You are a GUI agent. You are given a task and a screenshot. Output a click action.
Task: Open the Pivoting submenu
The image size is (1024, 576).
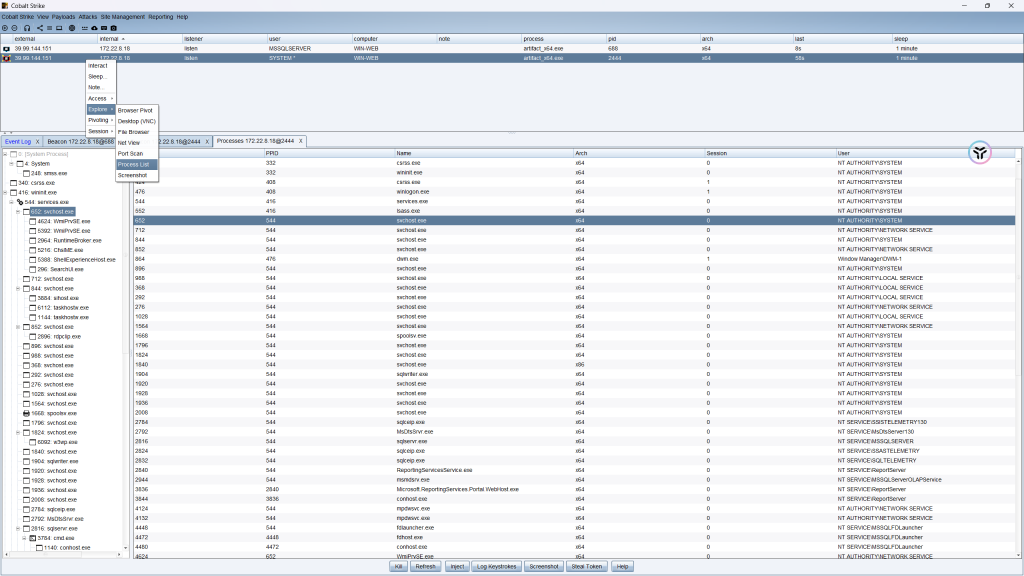coord(101,120)
